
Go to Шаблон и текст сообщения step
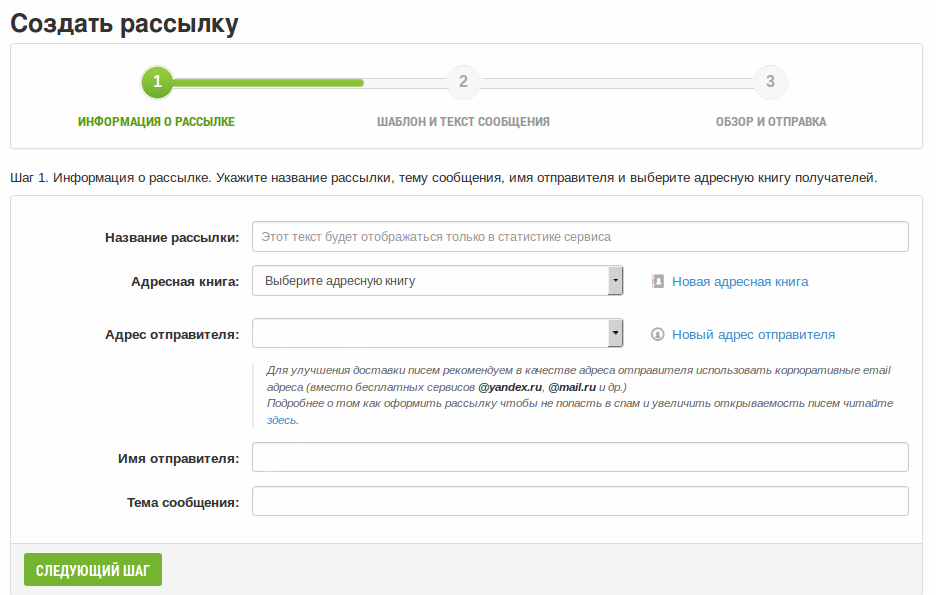463,122
